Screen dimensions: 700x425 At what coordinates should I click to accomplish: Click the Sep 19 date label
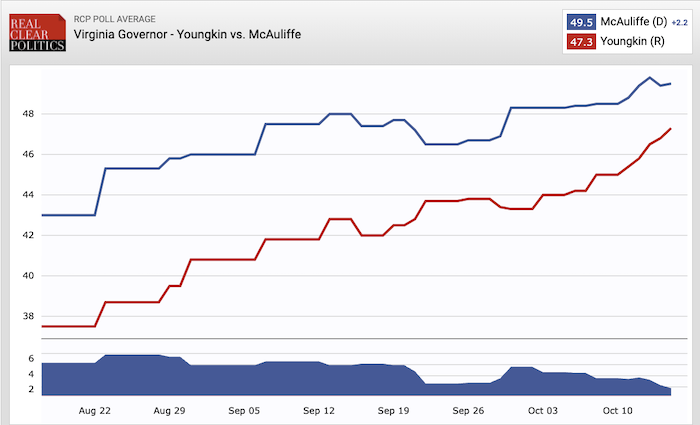(x=394, y=410)
